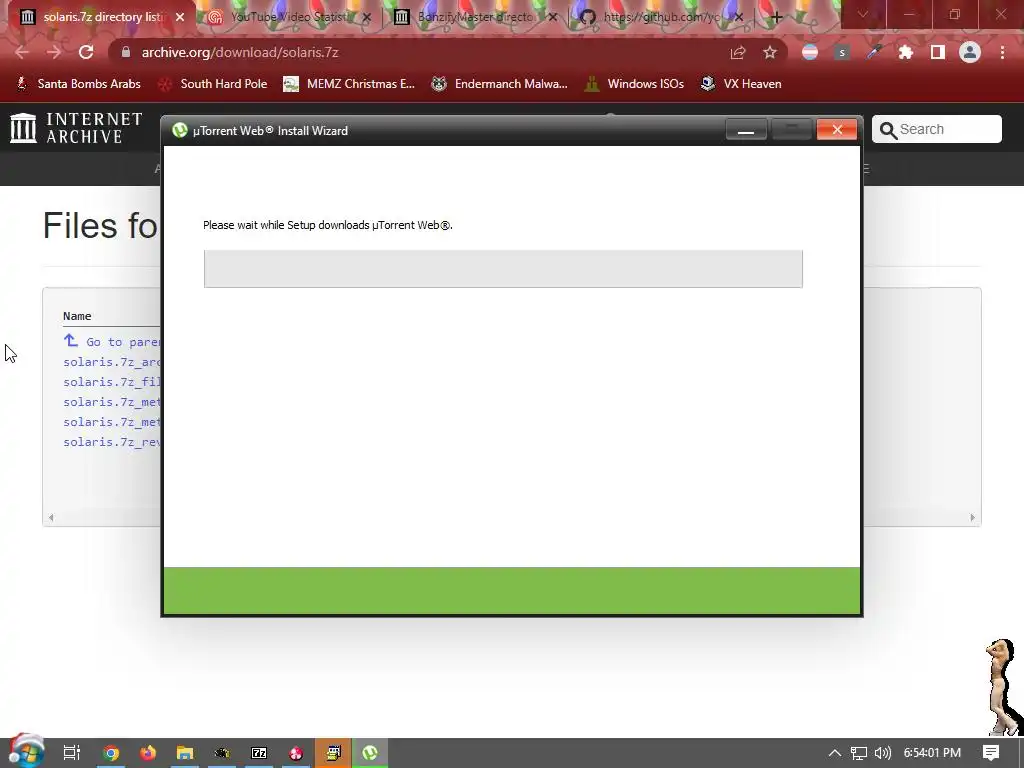The height and width of the screenshot is (768, 1024).
Task: Bookmark this page with the star icon
Action: point(770,52)
